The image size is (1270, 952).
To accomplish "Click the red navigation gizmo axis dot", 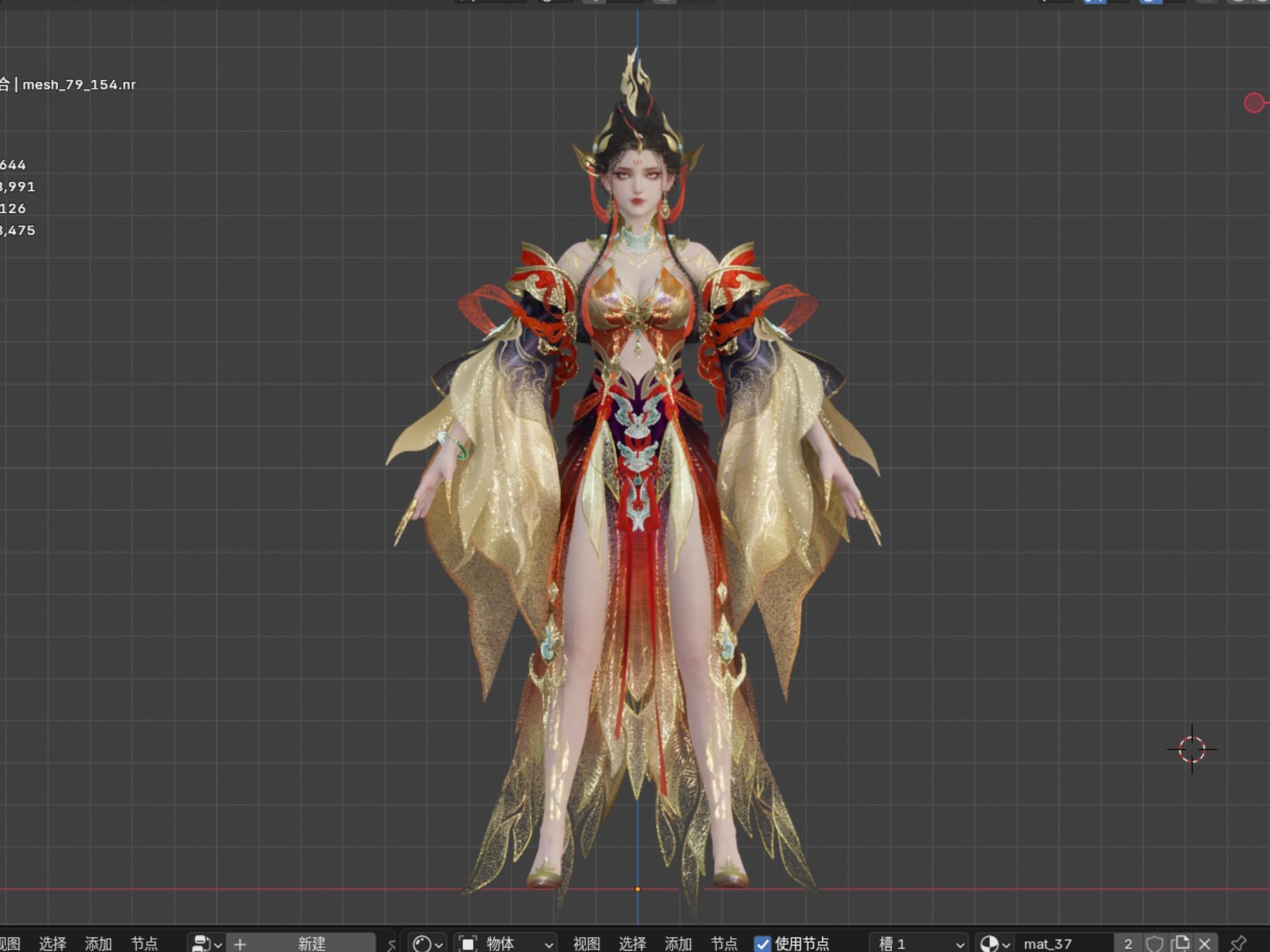I will pyautogui.click(x=1253, y=103).
